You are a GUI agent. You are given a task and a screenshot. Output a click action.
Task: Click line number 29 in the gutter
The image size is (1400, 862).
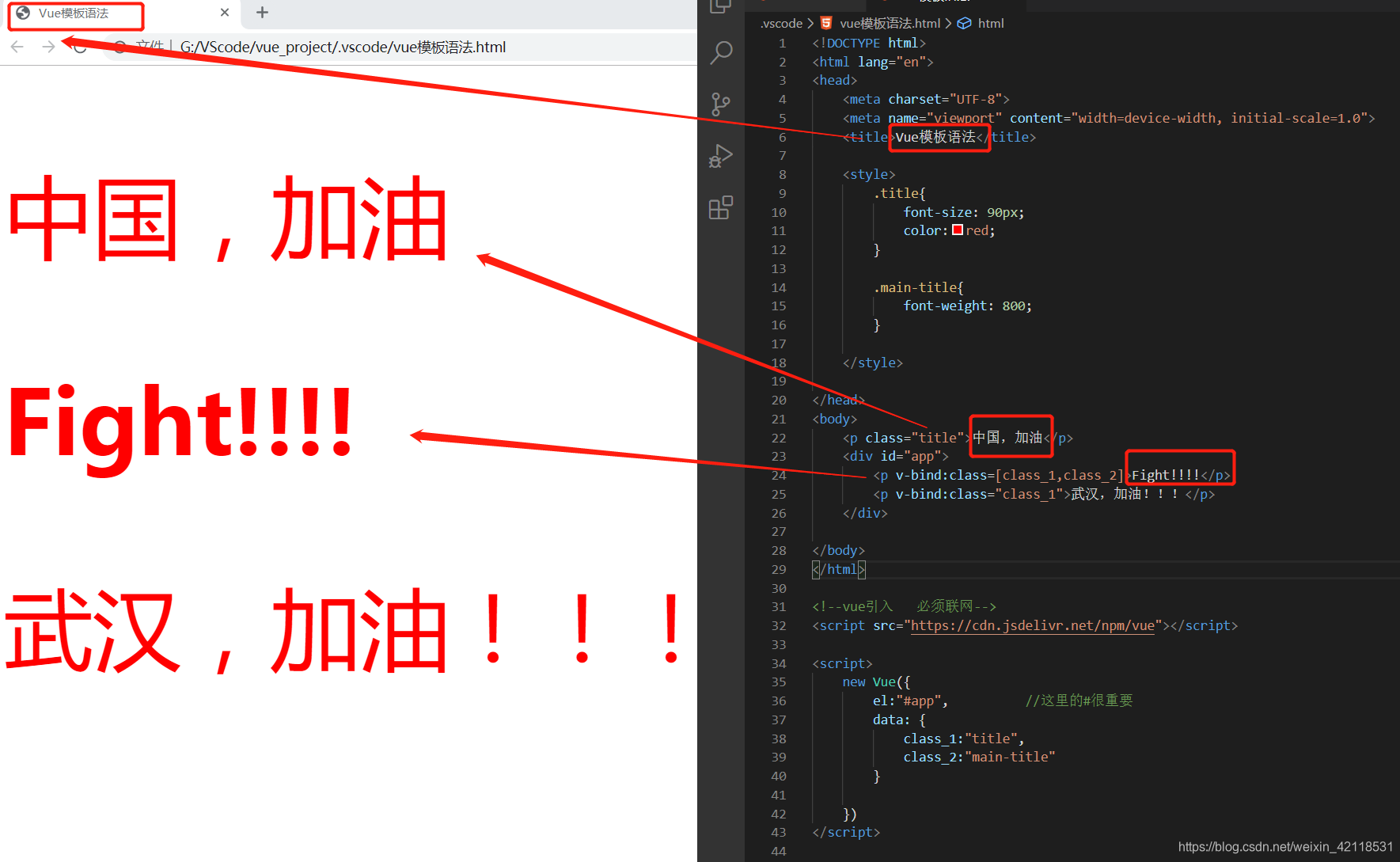(x=779, y=570)
